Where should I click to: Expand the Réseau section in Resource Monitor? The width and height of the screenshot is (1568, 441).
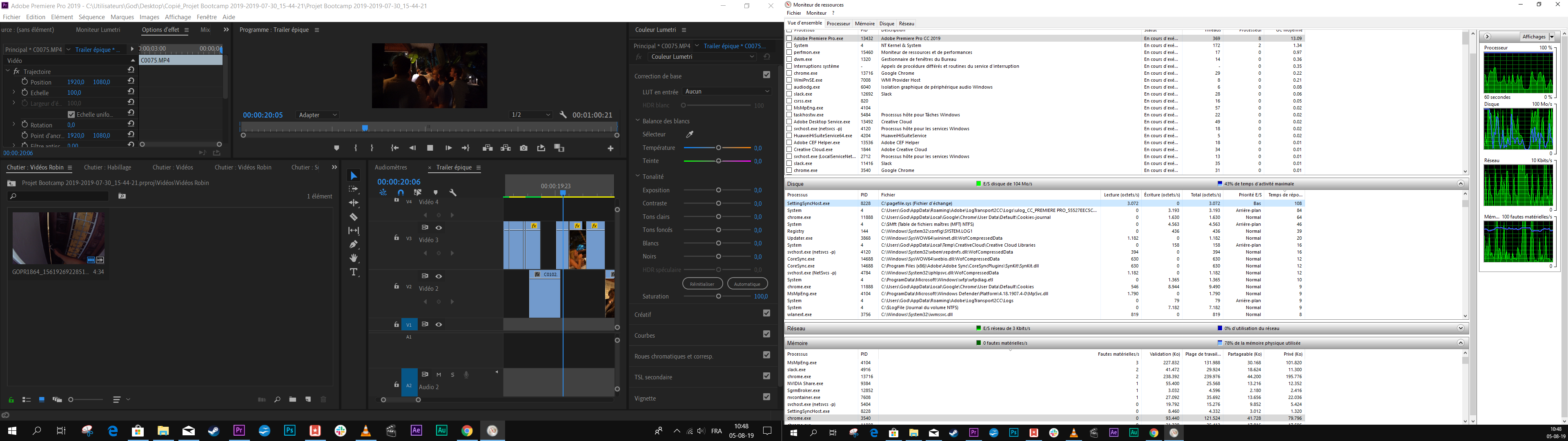(x=1460, y=328)
